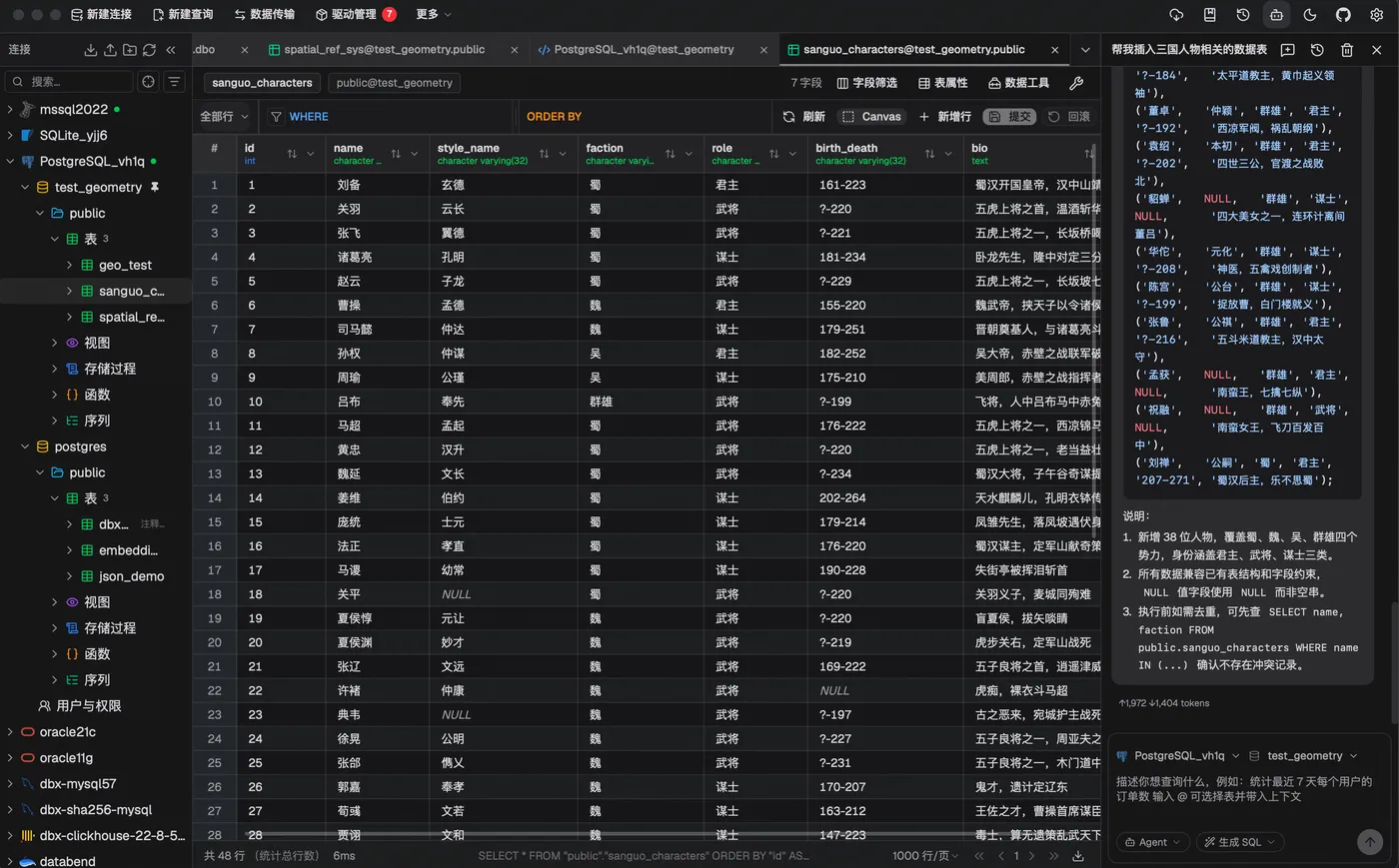Open the Agent mode dropdown

point(1152,842)
